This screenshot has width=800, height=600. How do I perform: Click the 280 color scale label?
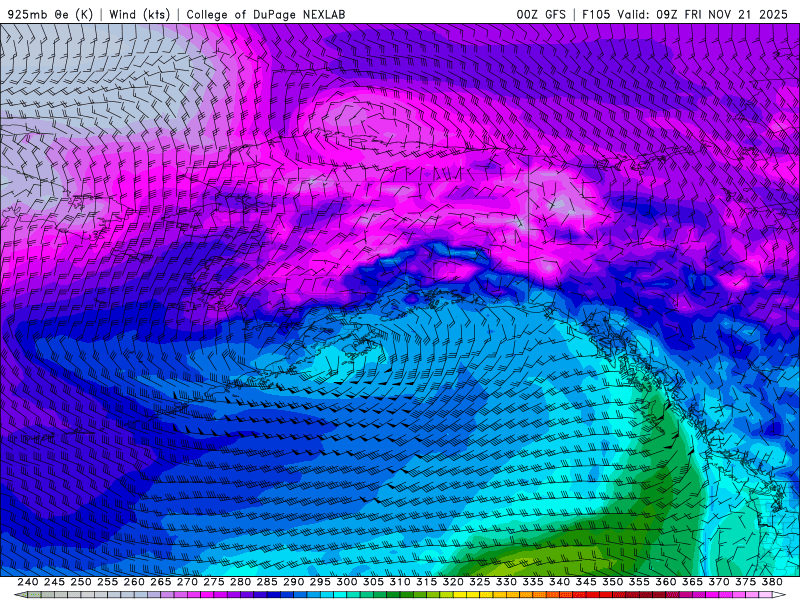[240, 582]
